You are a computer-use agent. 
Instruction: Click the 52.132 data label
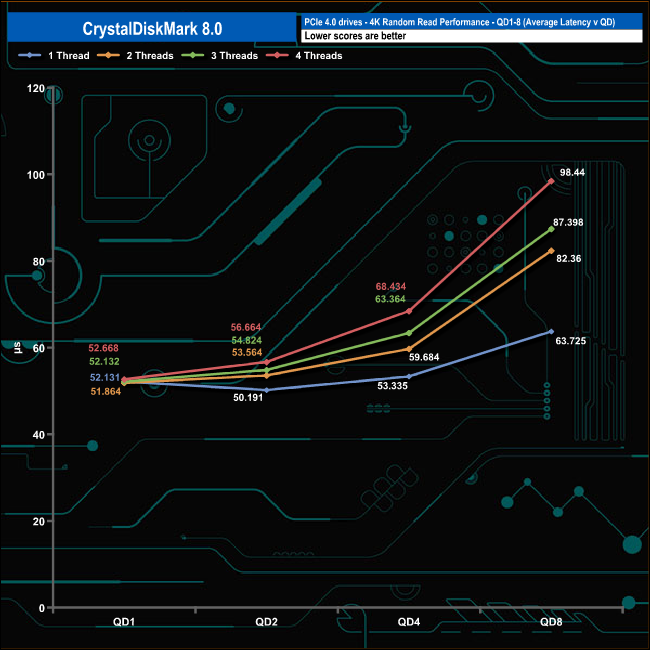pos(104,361)
